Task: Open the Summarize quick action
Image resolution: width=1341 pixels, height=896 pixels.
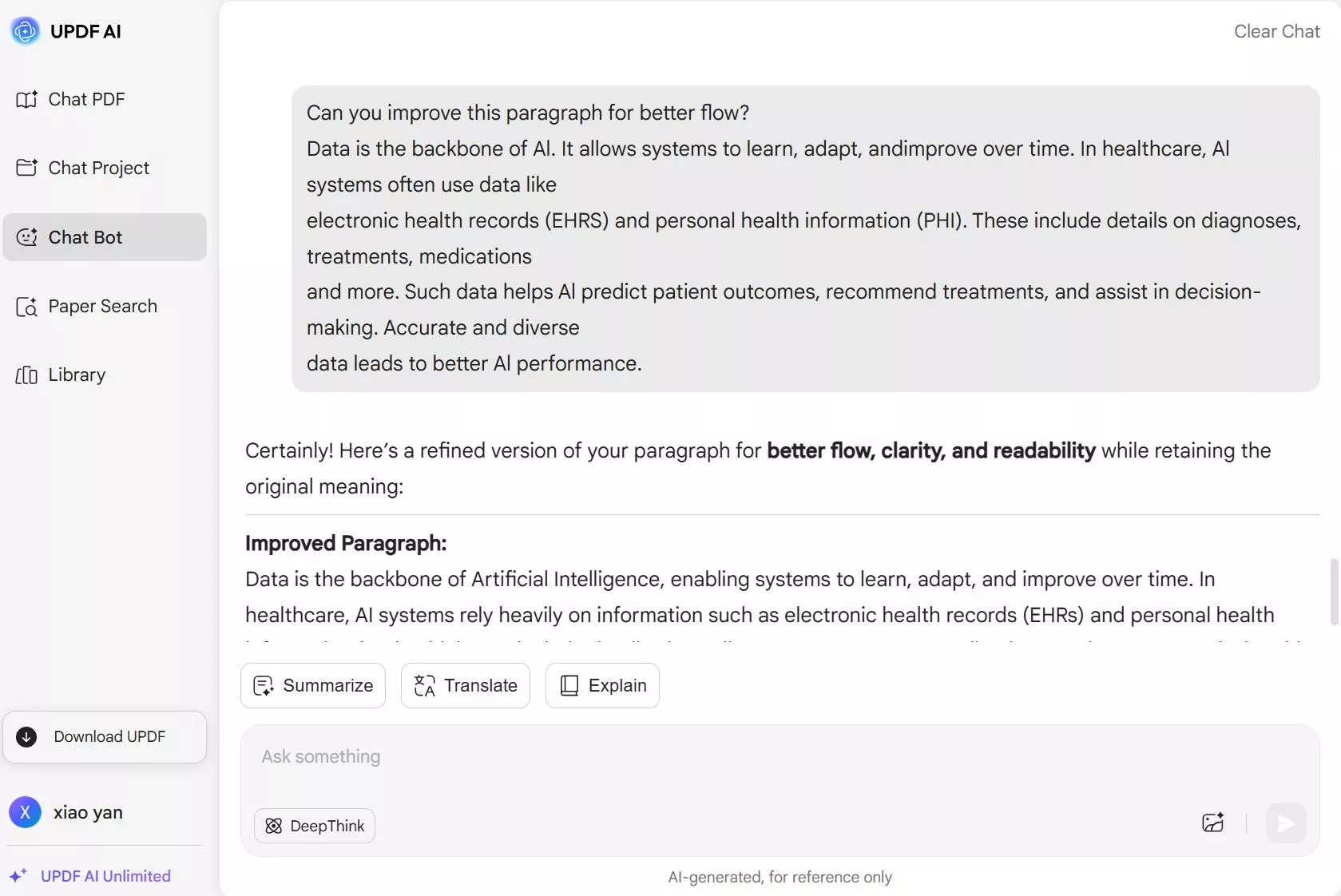Action: pyautogui.click(x=312, y=685)
